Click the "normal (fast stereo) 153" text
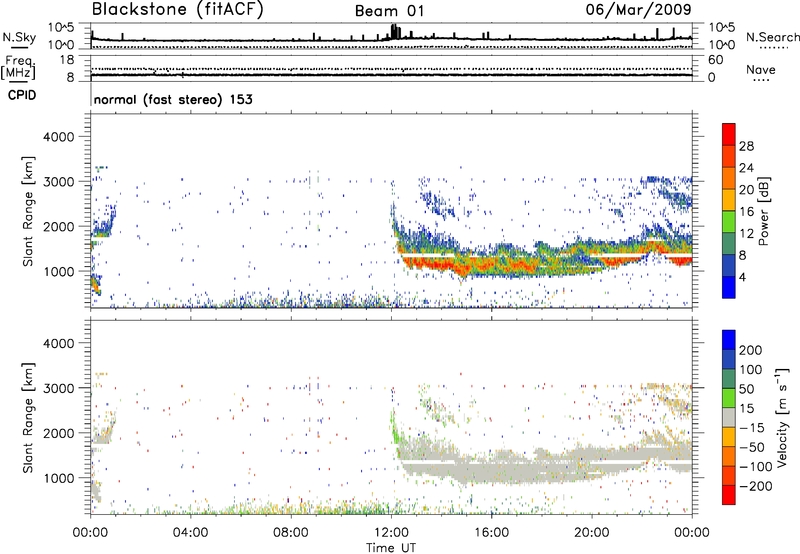The height and width of the screenshot is (554, 800). click(x=173, y=100)
